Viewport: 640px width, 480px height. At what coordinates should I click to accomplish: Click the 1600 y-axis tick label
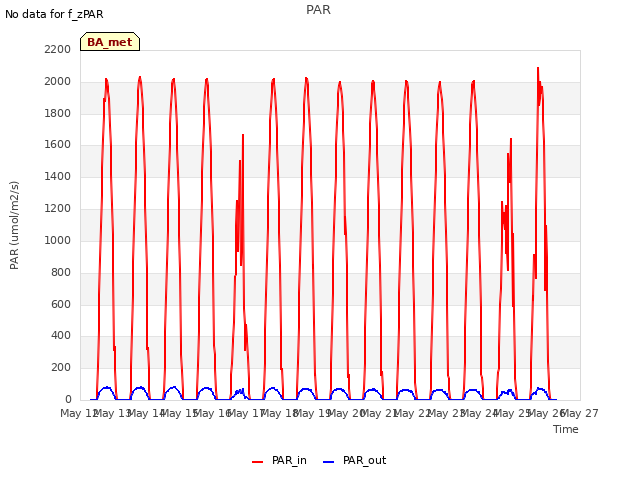58,144
